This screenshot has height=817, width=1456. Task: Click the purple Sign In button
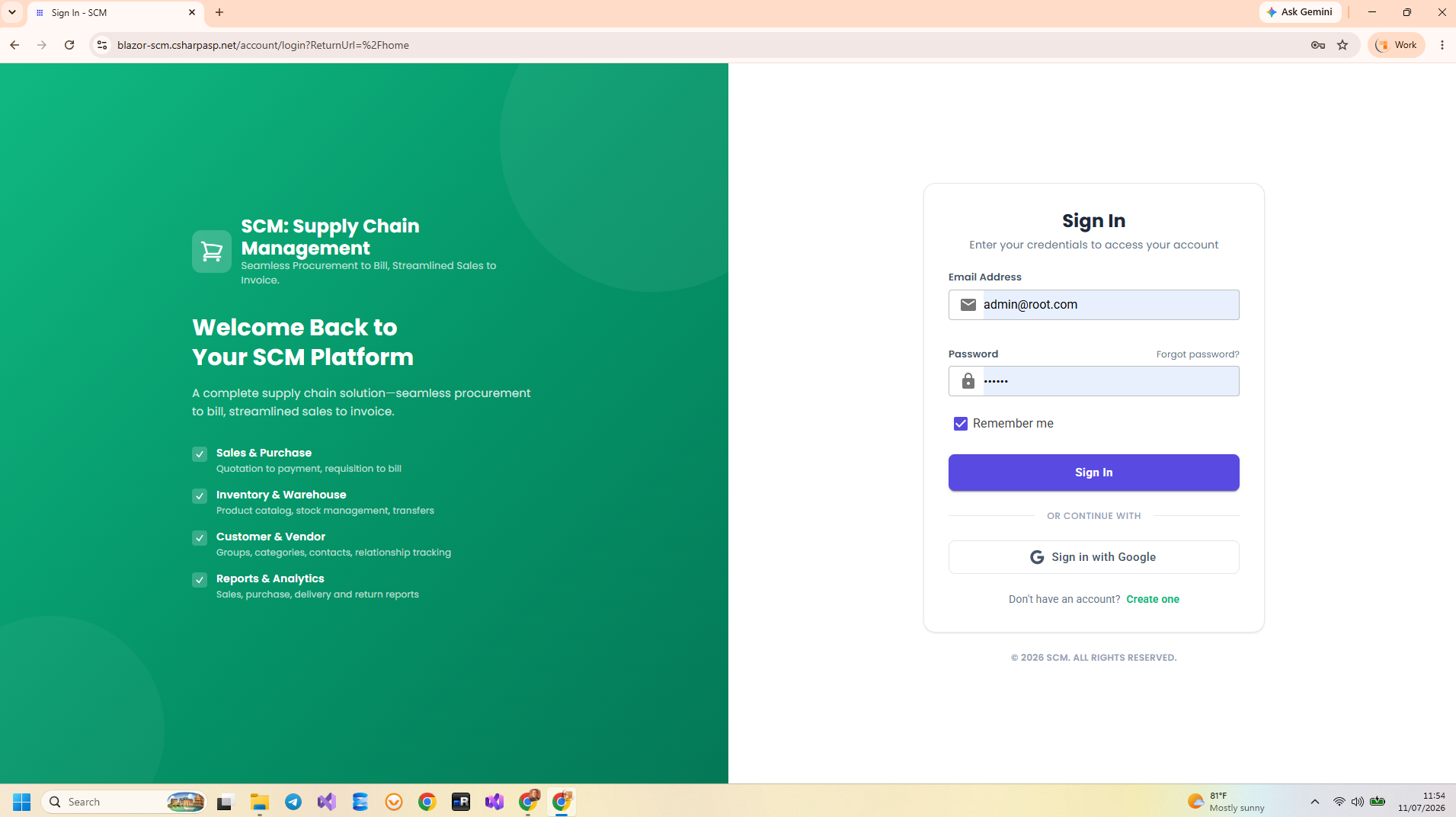1093,473
